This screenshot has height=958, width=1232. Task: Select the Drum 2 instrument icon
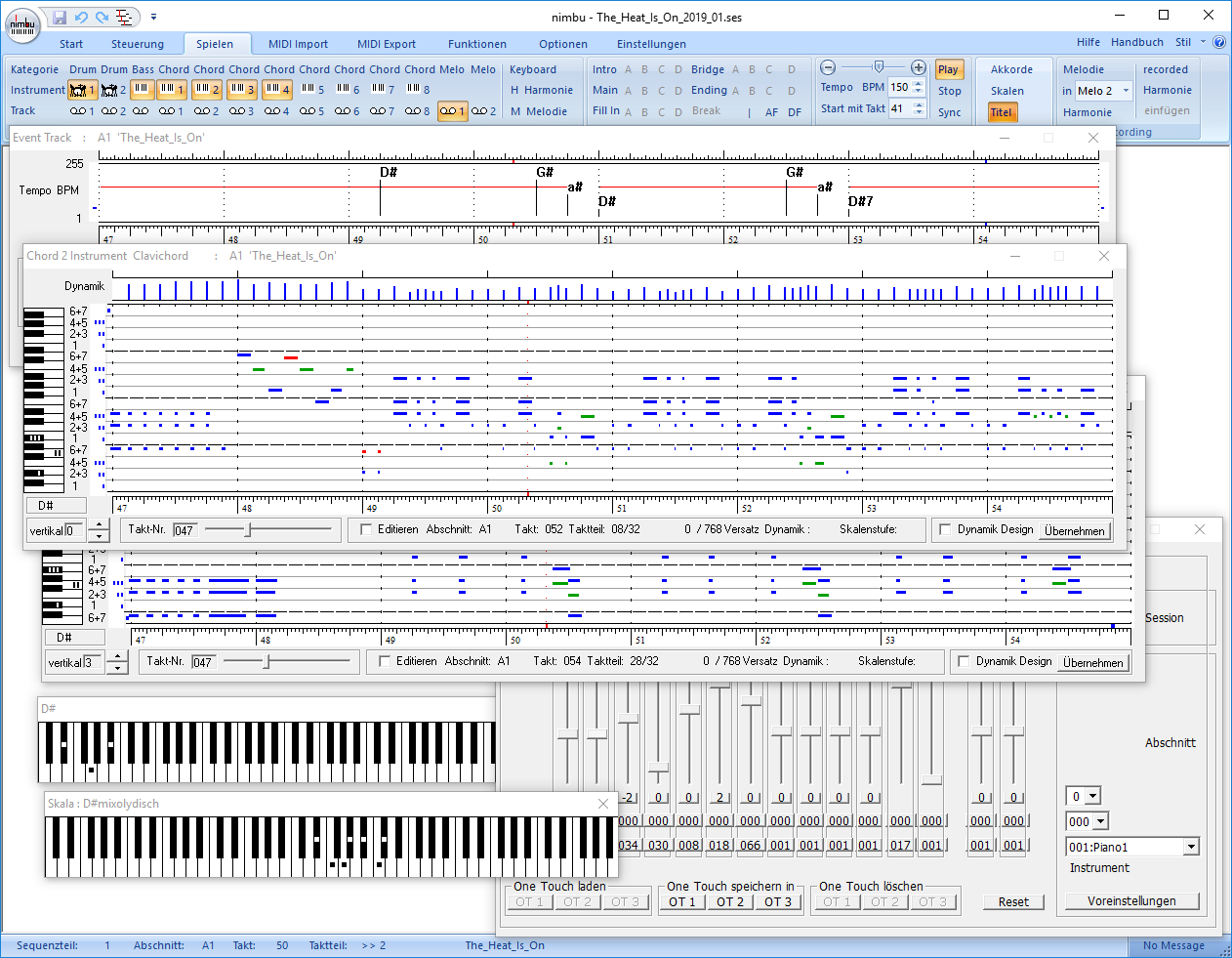pyautogui.click(x=114, y=90)
